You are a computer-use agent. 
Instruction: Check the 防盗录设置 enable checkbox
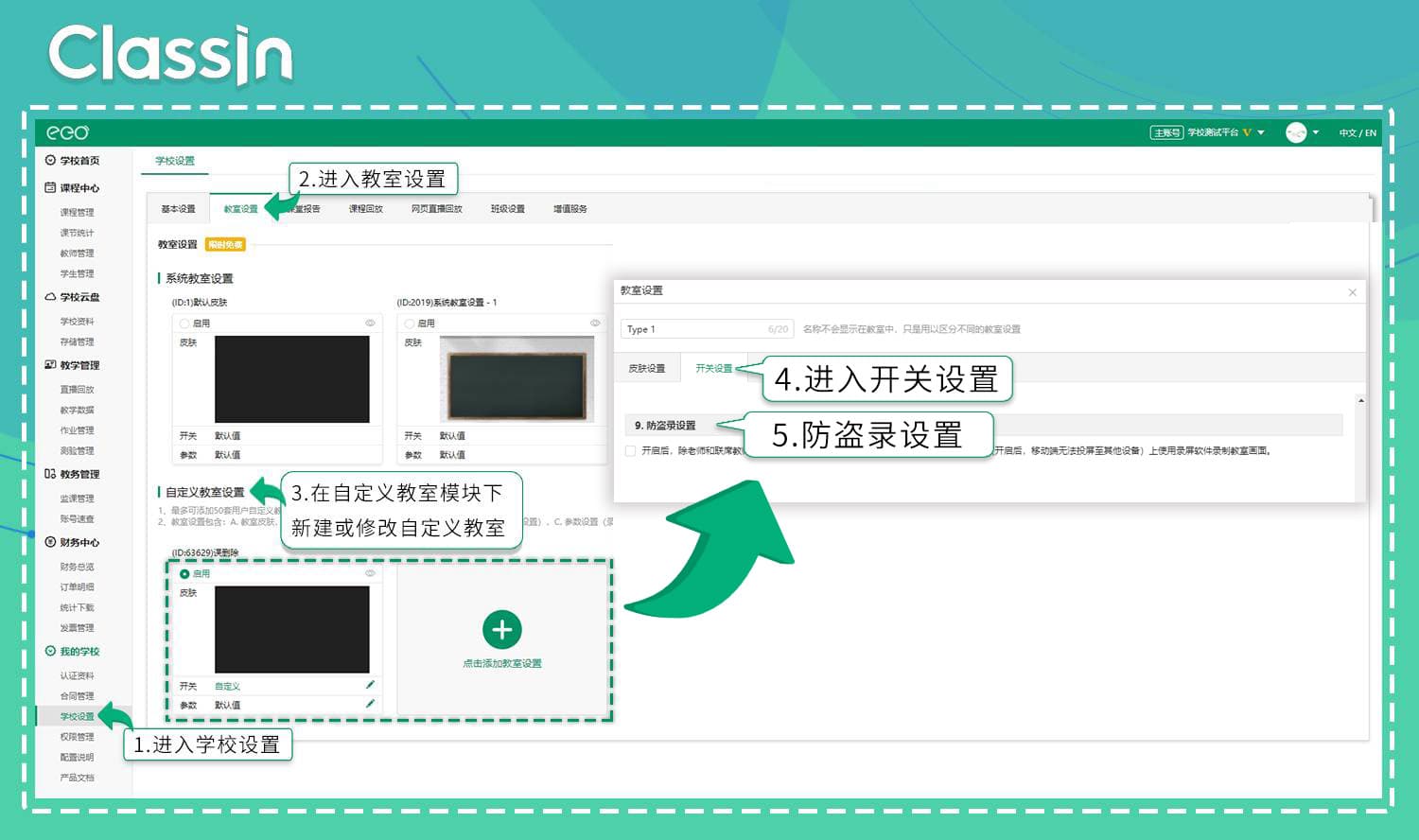coord(630,451)
